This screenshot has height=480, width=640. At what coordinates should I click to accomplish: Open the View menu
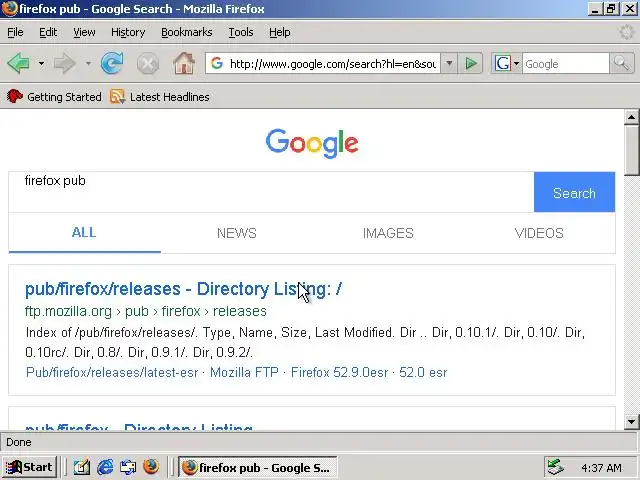click(x=84, y=32)
